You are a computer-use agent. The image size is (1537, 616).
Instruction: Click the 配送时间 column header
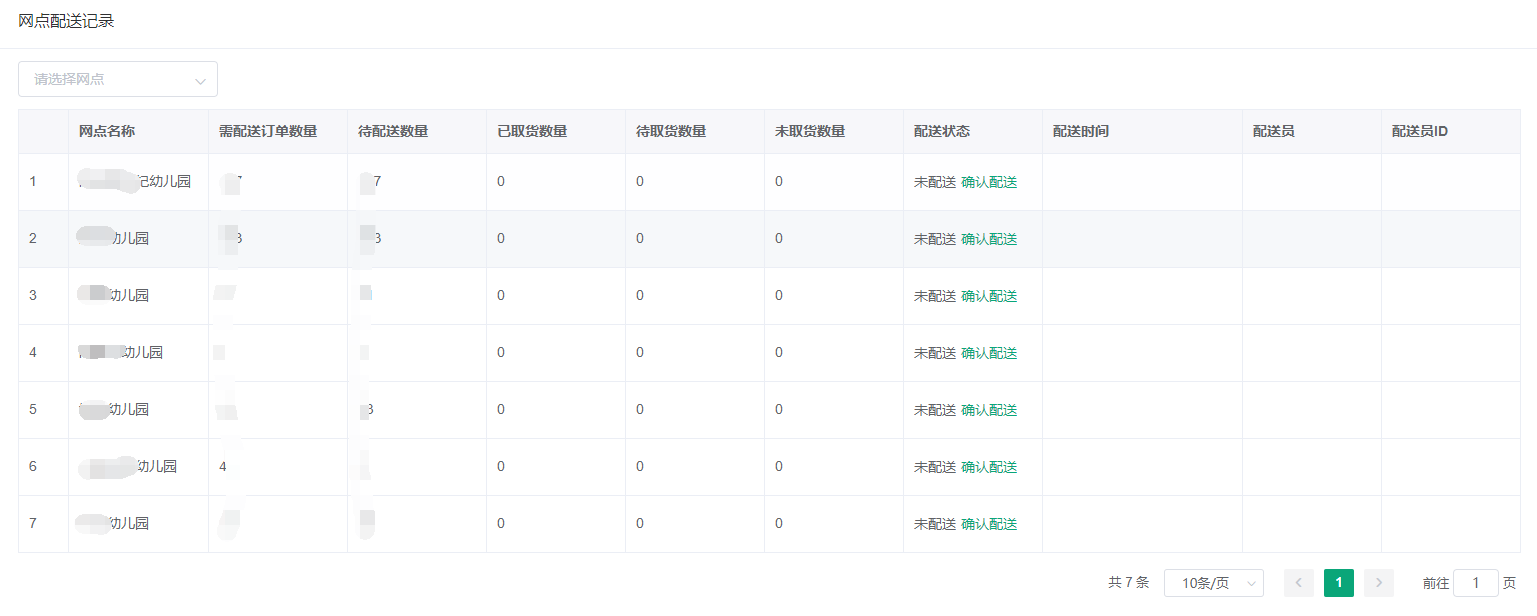pyautogui.click(x=1081, y=132)
